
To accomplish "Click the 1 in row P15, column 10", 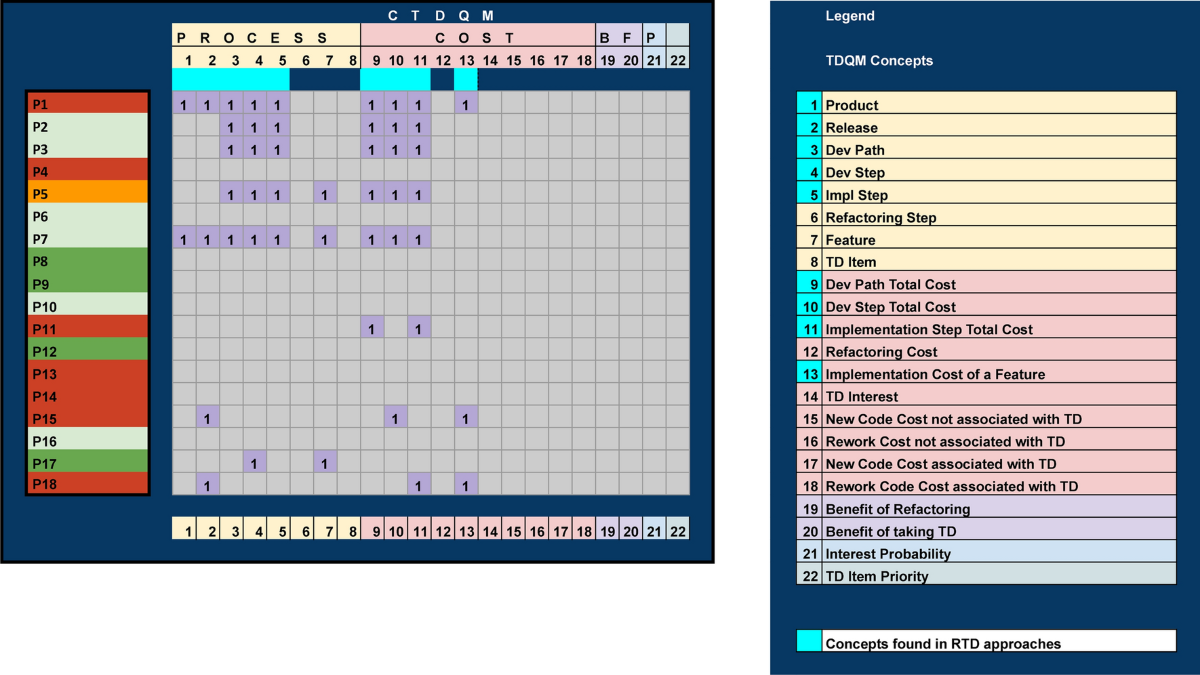I will coord(396,418).
